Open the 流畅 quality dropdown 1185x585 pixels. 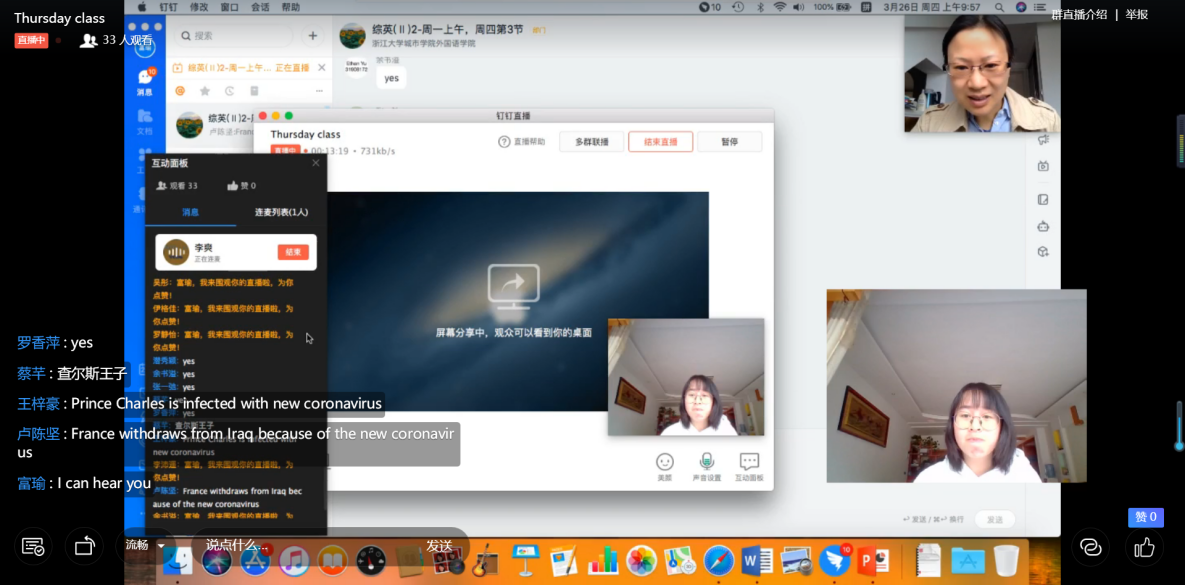[x=145, y=545]
